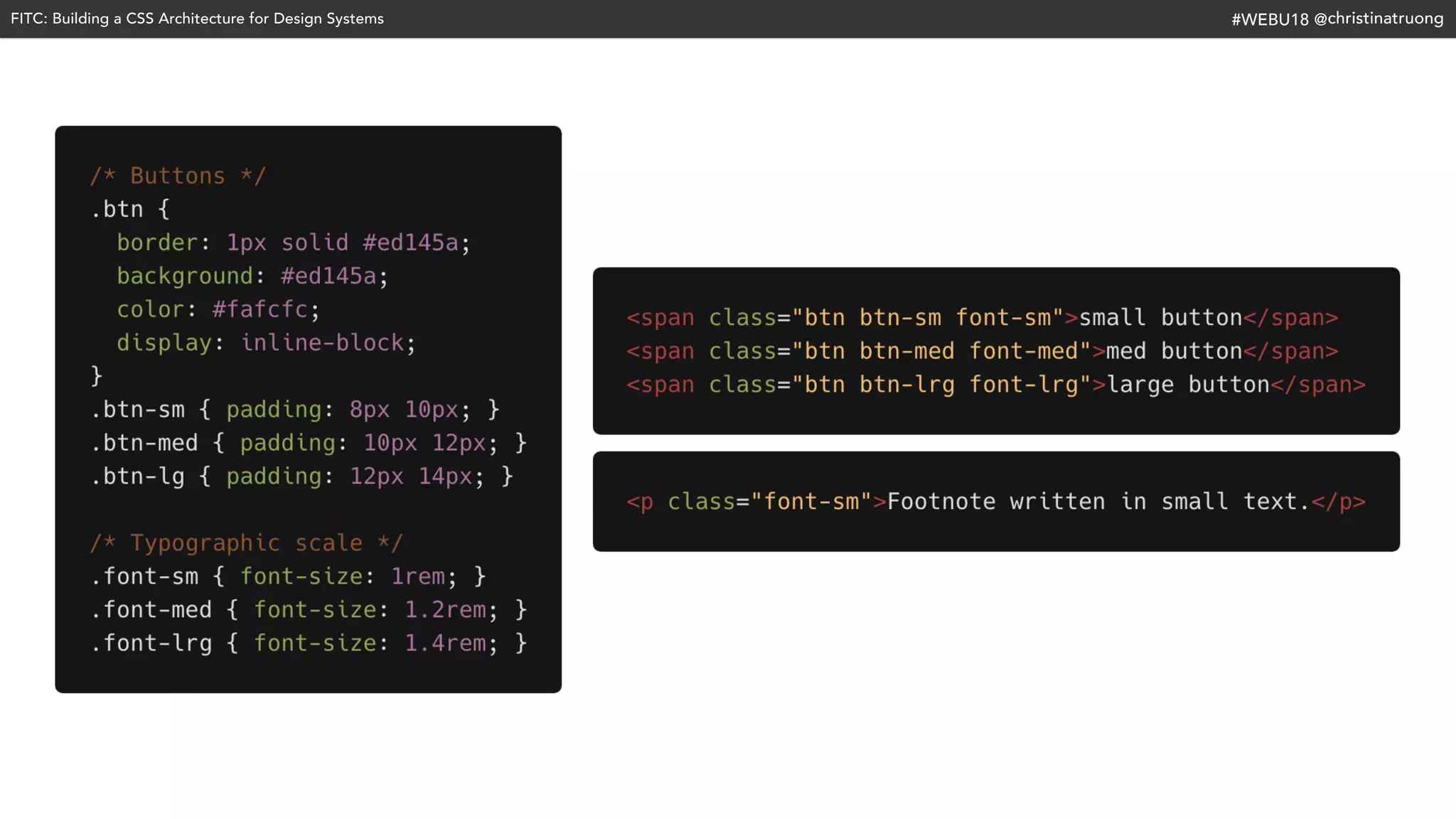Image resolution: width=1456 pixels, height=819 pixels.
Task: Click the Typographic scale comment
Action: tap(246, 543)
